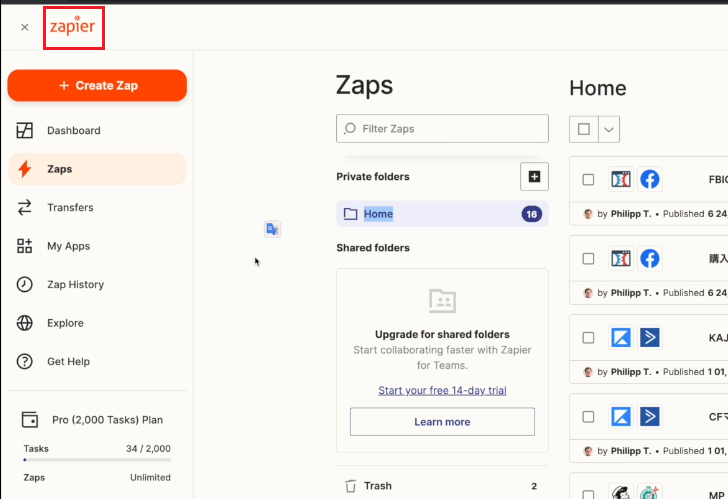Check the box for the 購入 Zap
This screenshot has width=728, height=499.
tap(588, 259)
